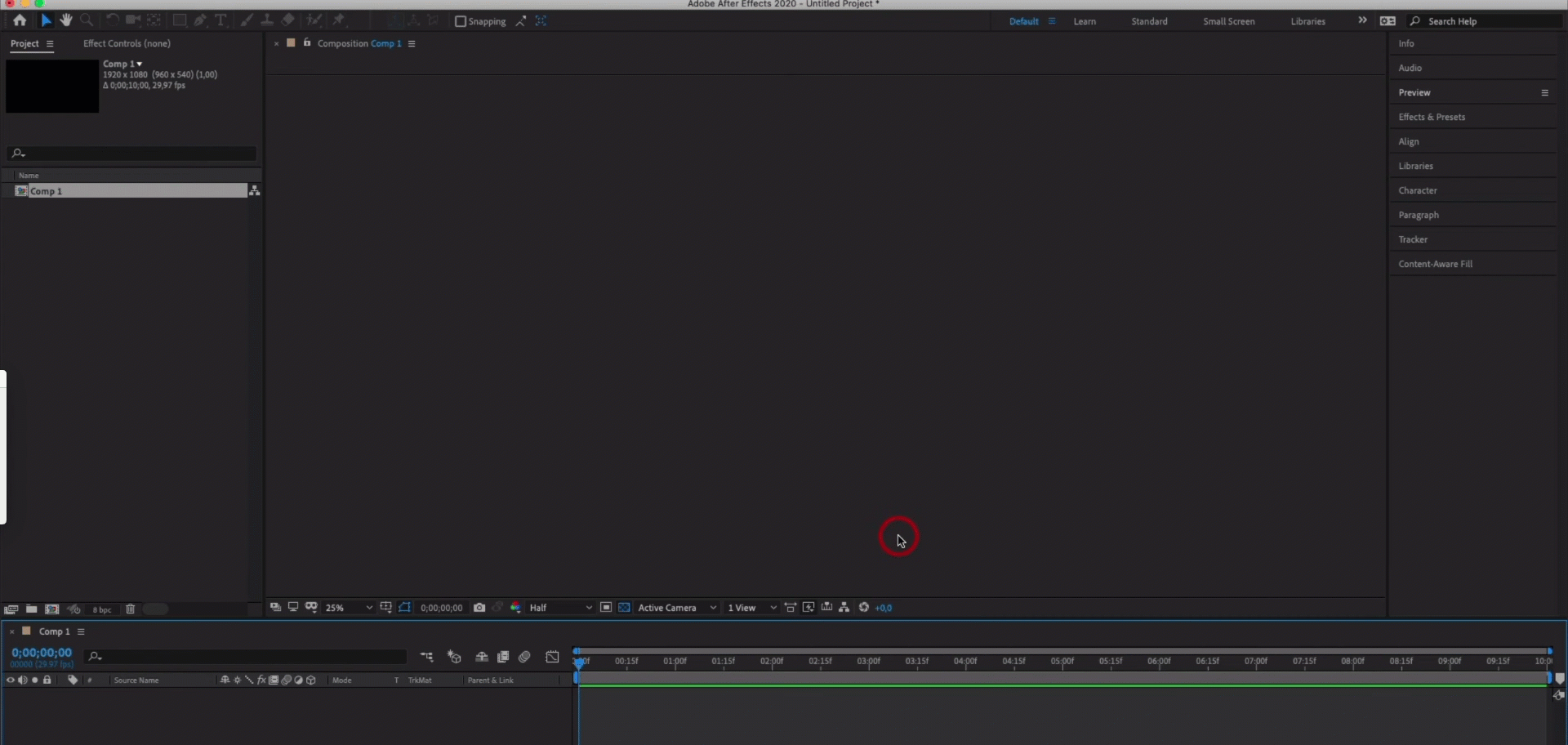Select the Type tool
Screen dimensions: 1568x745
coord(220,20)
